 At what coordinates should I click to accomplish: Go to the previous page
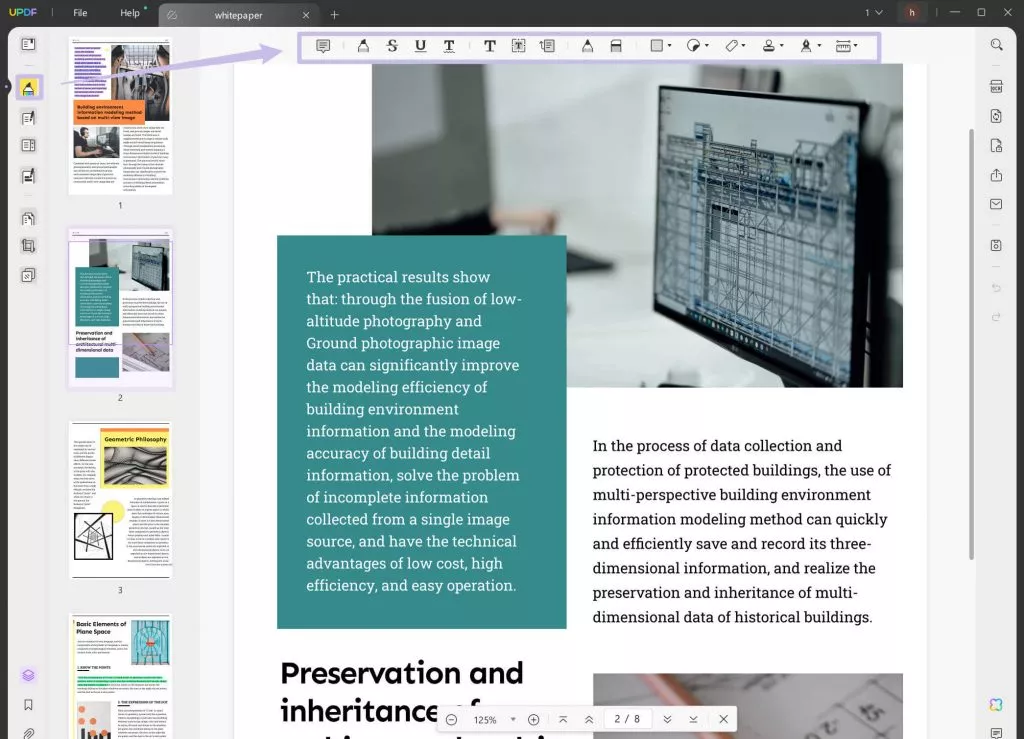click(x=589, y=719)
